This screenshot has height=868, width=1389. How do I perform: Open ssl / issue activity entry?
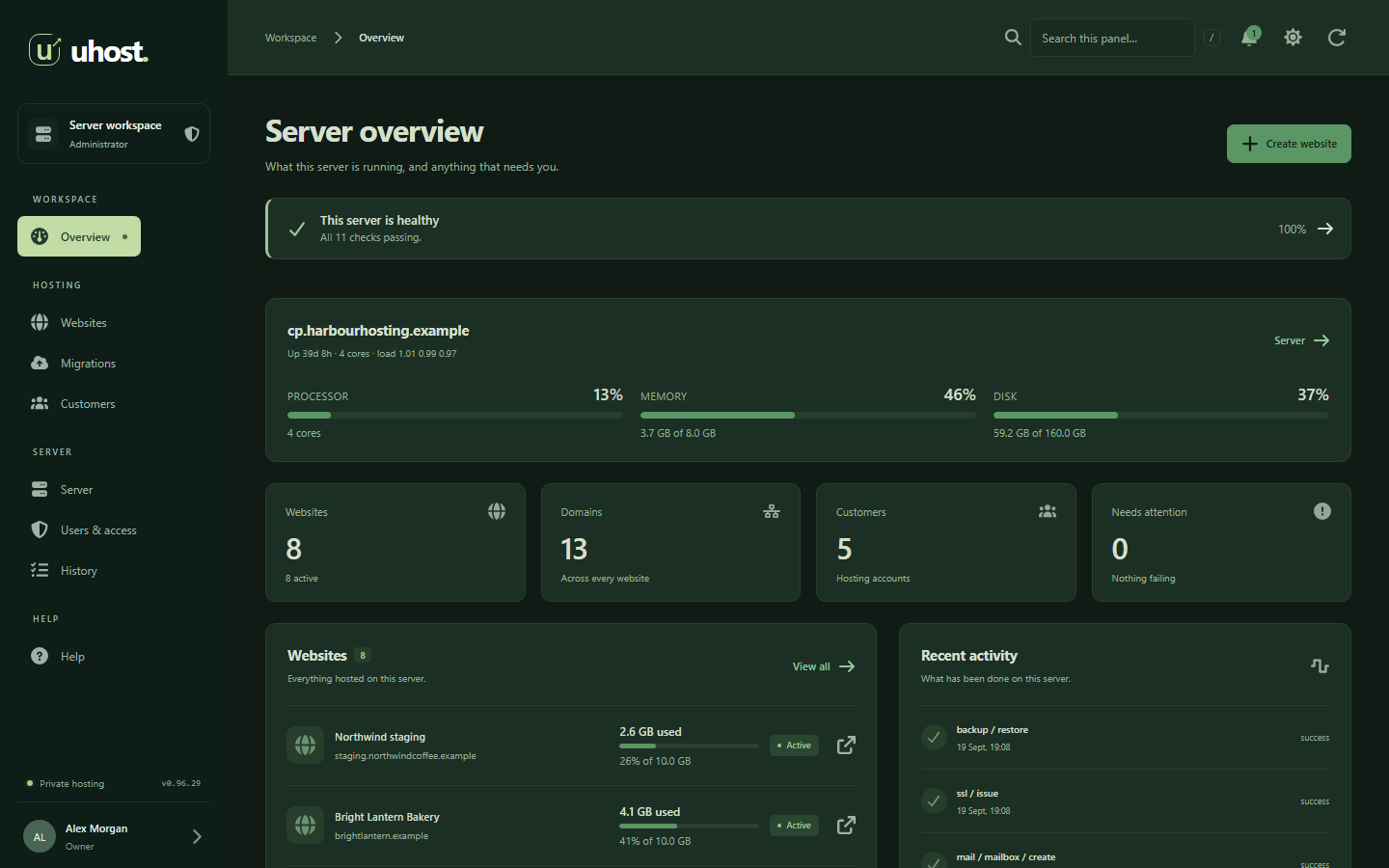[1125, 801]
